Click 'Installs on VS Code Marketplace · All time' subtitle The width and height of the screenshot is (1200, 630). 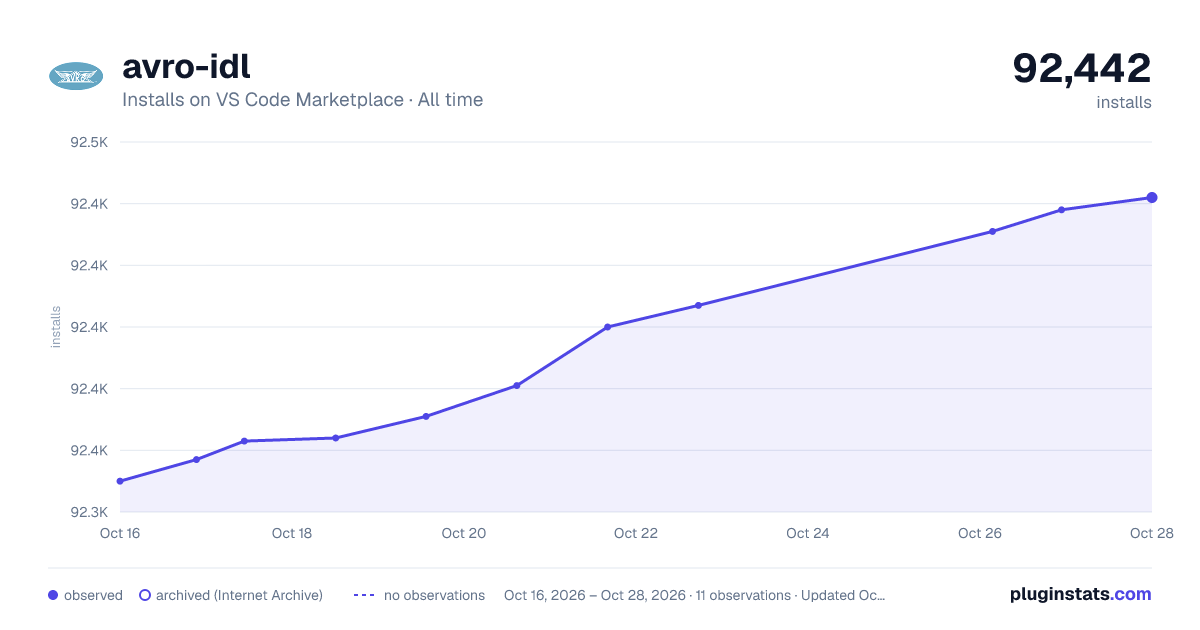302,100
